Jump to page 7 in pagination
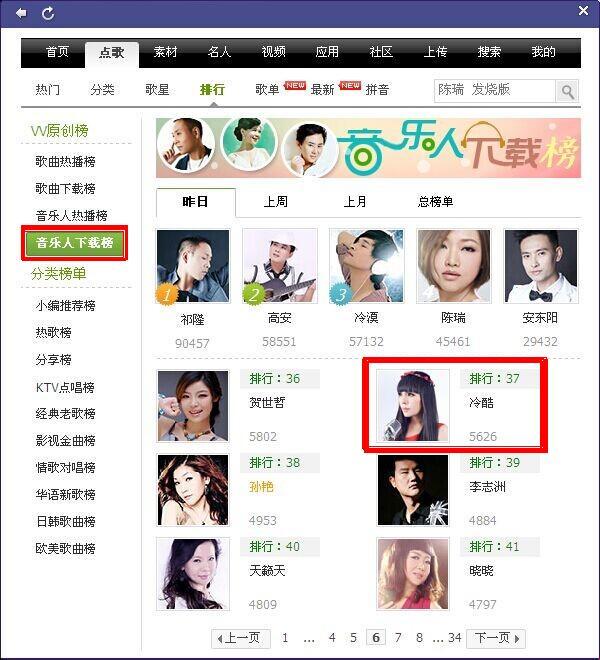This screenshot has height=660, width=600. pos(398,638)
